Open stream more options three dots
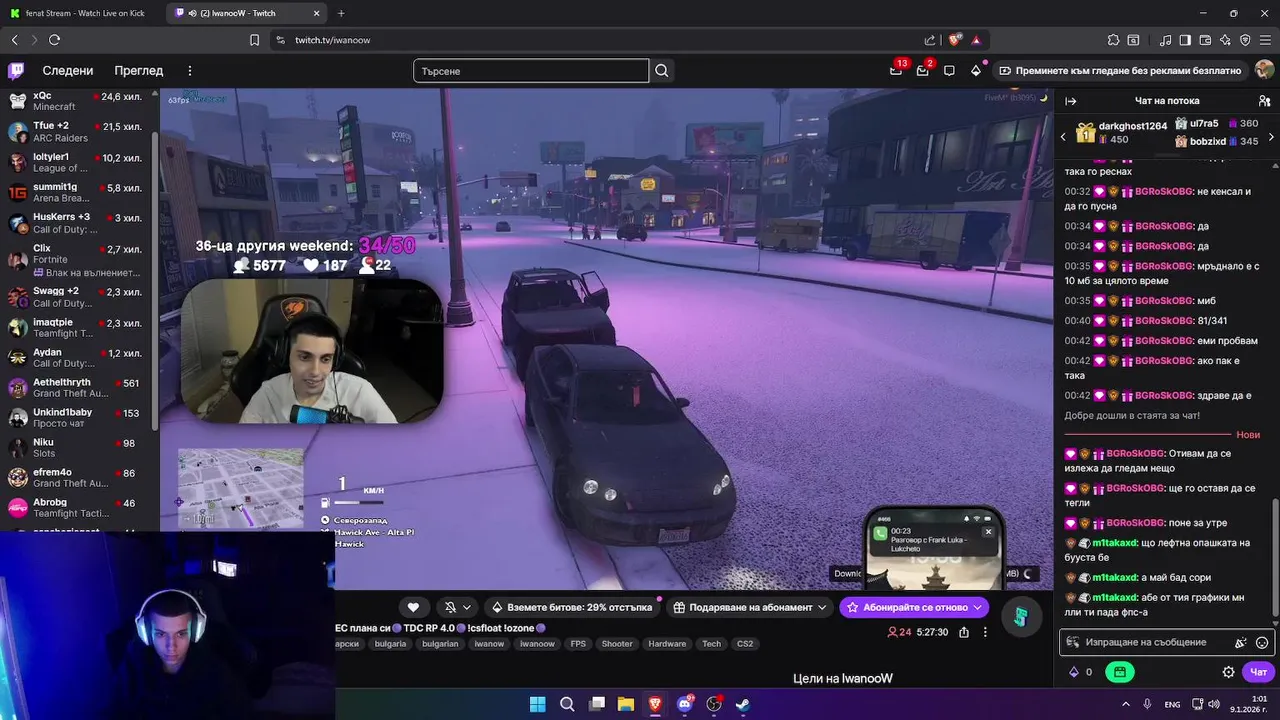This screenshot has height=720, width=1280. 985,632
